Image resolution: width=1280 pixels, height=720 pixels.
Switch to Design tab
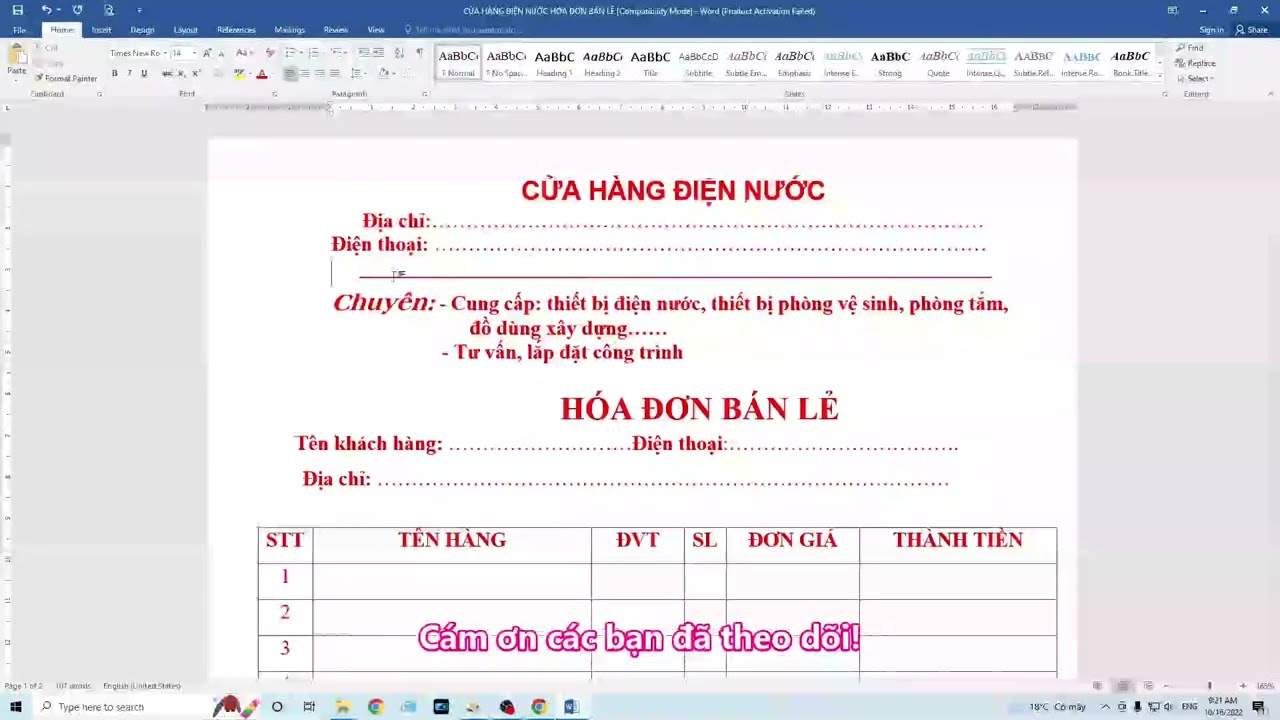[x=142, y=30]
